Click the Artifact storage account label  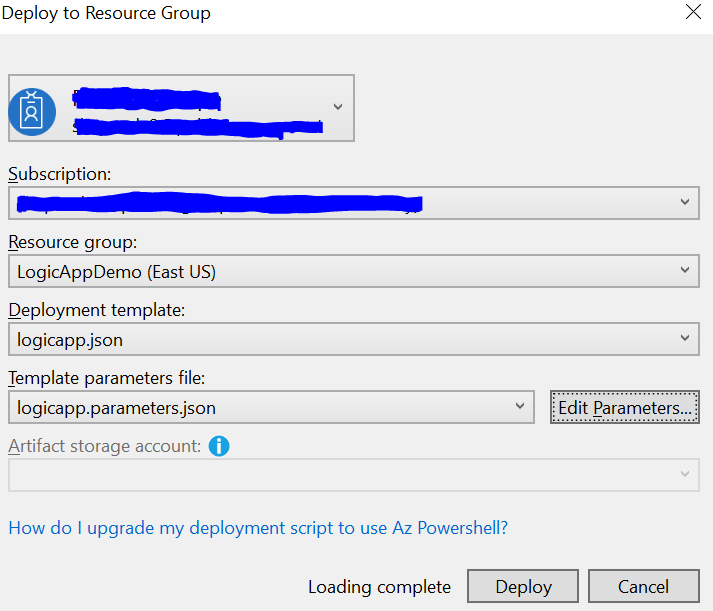tap(105, 446)
